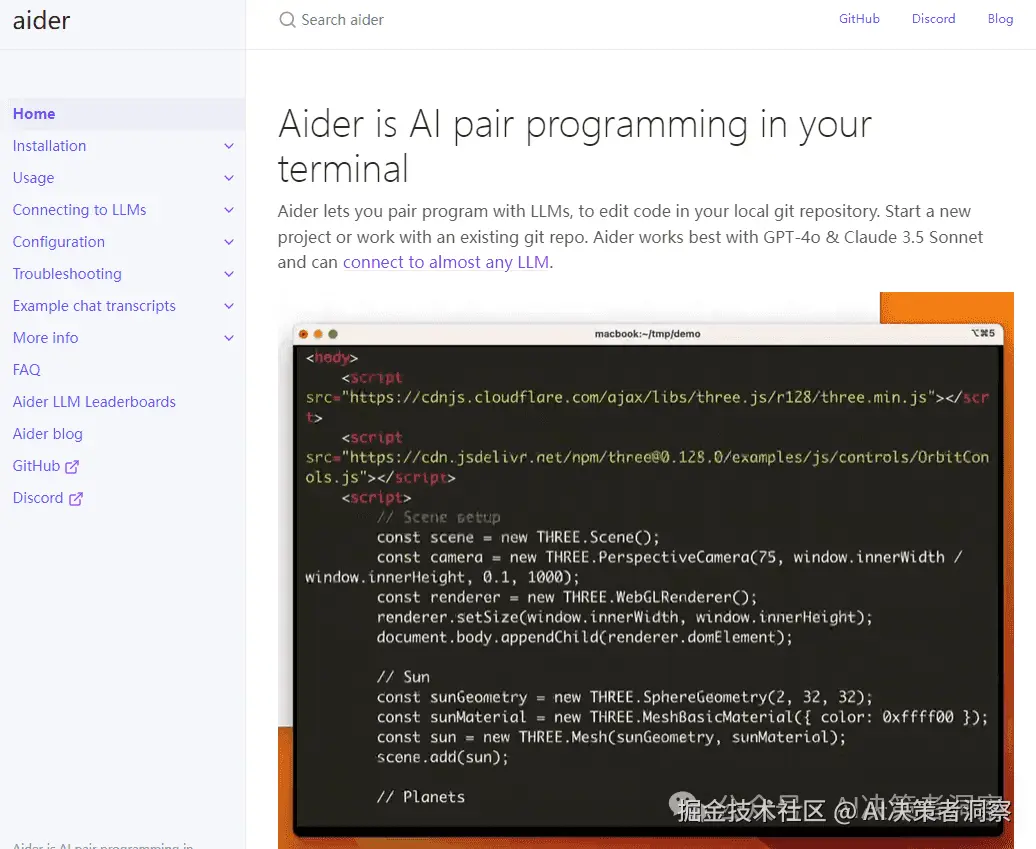The image size is (1036, 849).
Task: Open the GitHub link in sidebar
Action: [36, 466]
